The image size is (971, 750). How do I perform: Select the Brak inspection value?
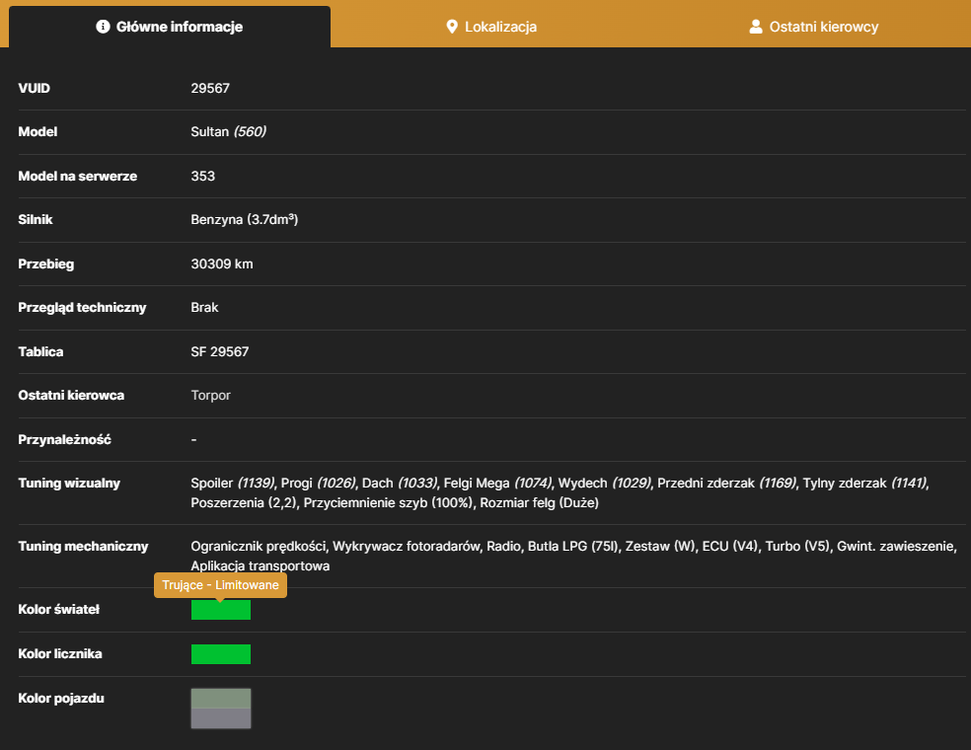204,307
